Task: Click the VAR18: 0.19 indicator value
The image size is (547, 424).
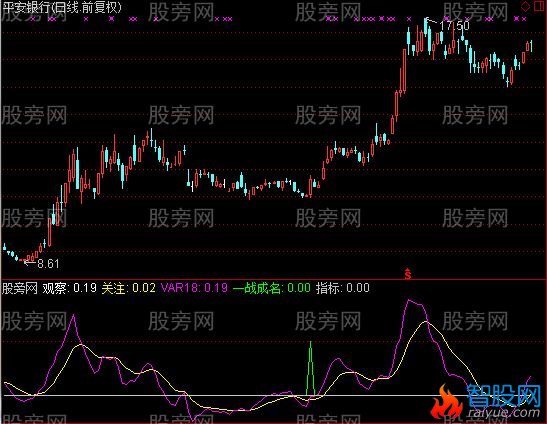Action: (194, 288)
